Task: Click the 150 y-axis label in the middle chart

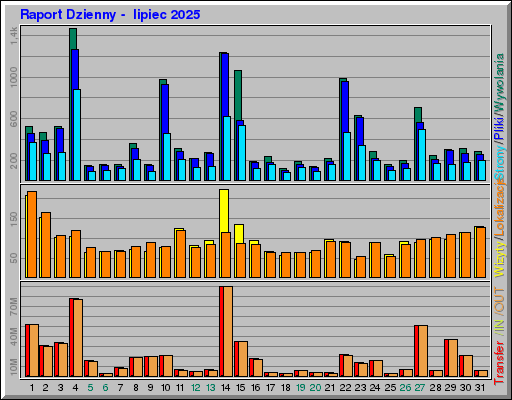Action: click(x=14, y=219)
